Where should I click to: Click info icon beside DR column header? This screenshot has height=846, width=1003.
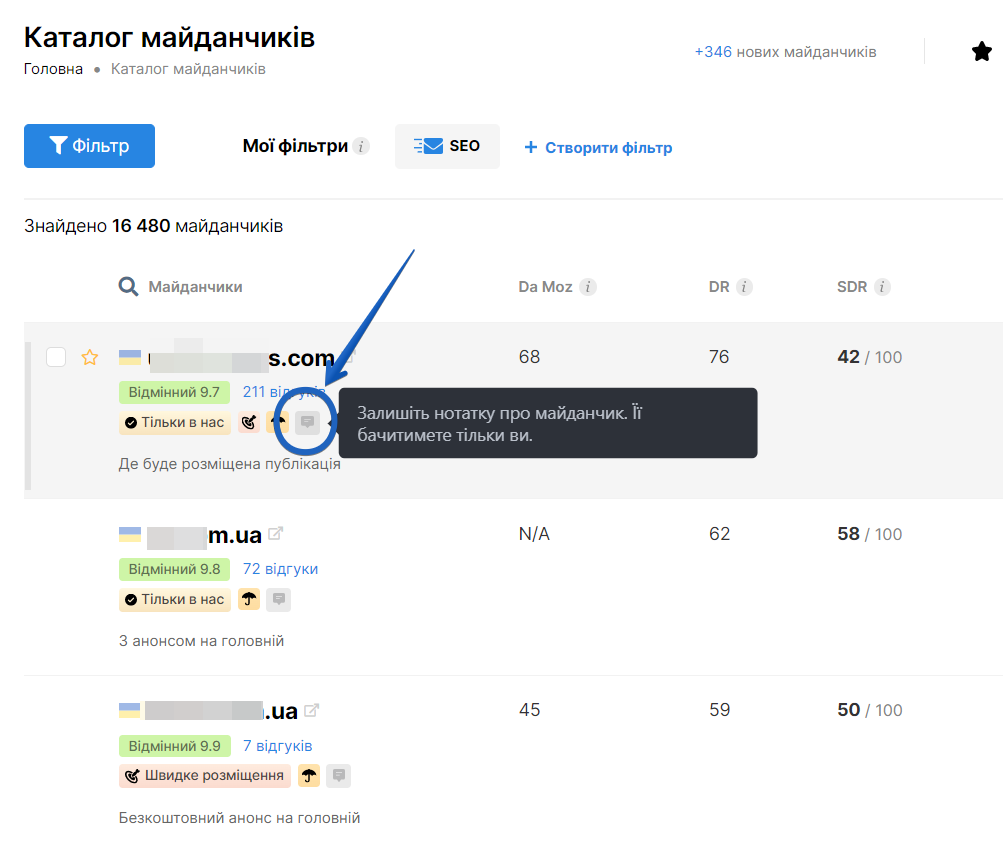coord(744,287)
